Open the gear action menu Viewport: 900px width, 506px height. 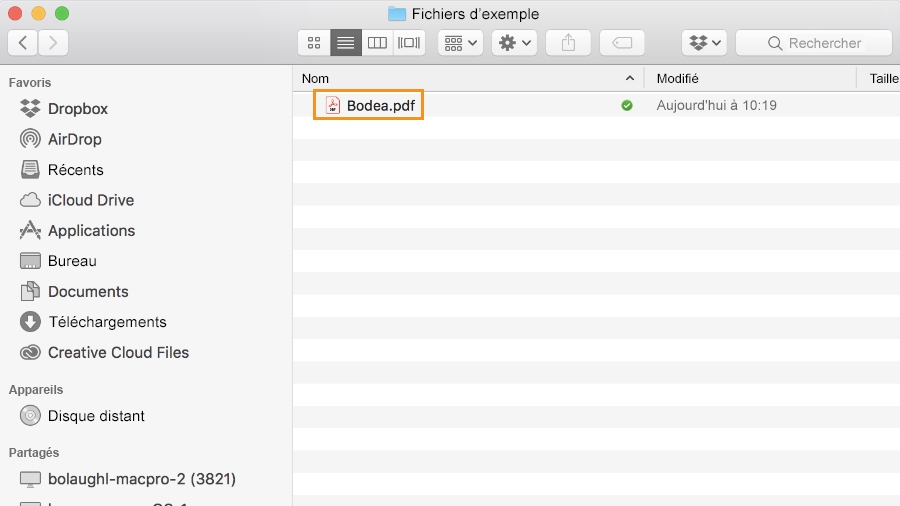pyautogui.click(x=514, y=42)
